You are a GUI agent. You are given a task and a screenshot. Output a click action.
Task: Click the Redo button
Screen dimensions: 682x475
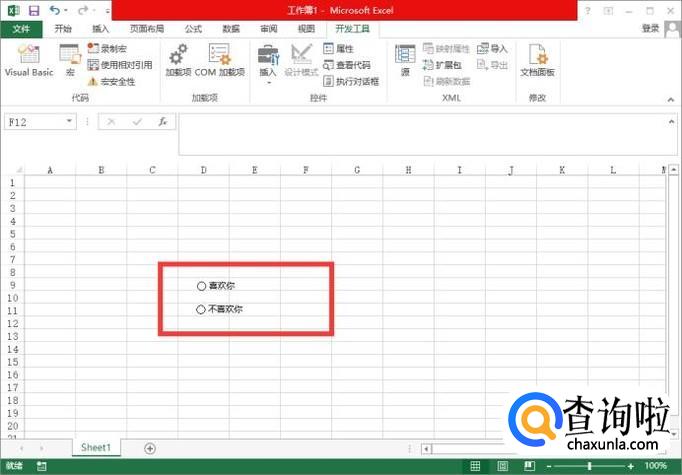[84, 10]
